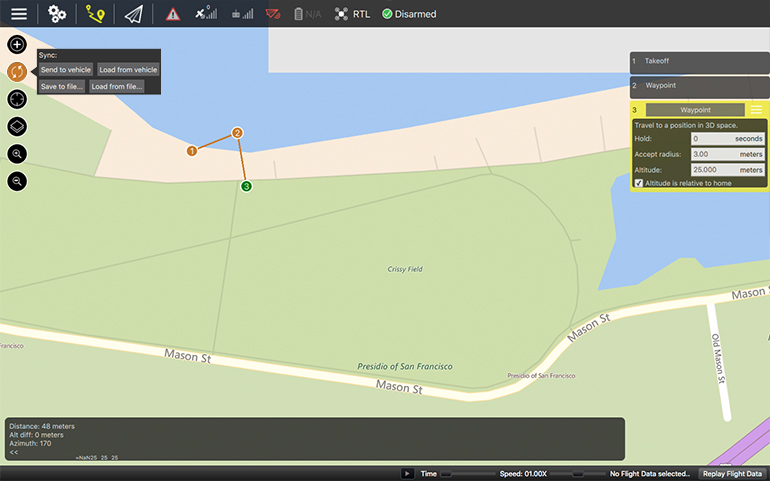Image resolution: width=770 pixels, height=481 pixels.
Task: Click the replay Time slider
Action: coord(470,473)
